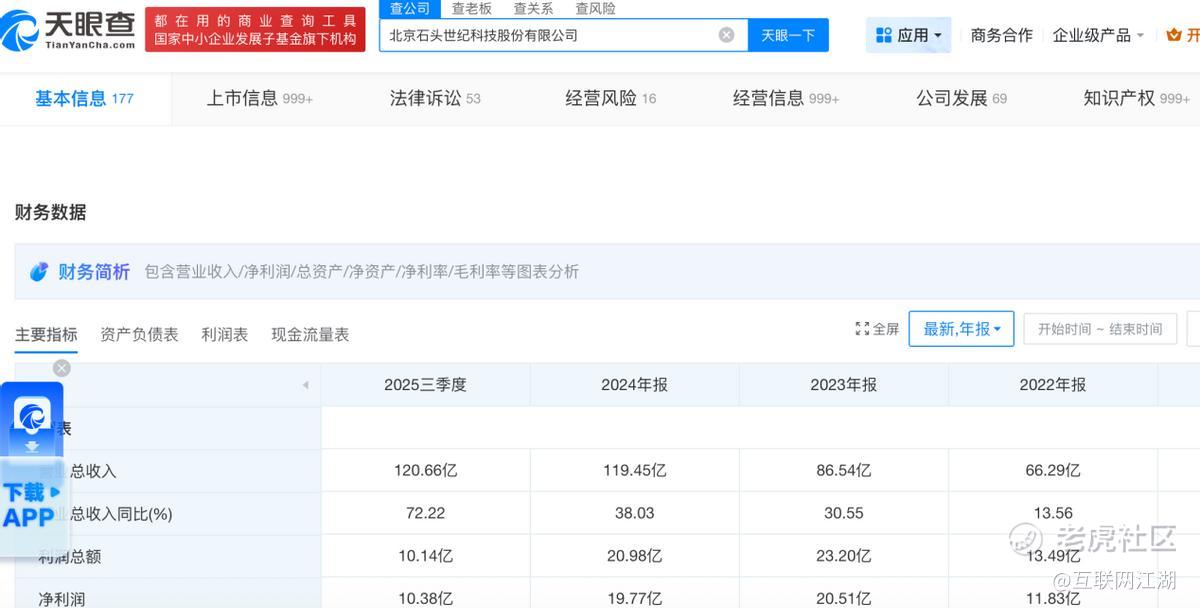Open the 商务合作 link
The width and height of the screenshot is (1200, 608).
pyautogui.click(x=1002, y=35)
